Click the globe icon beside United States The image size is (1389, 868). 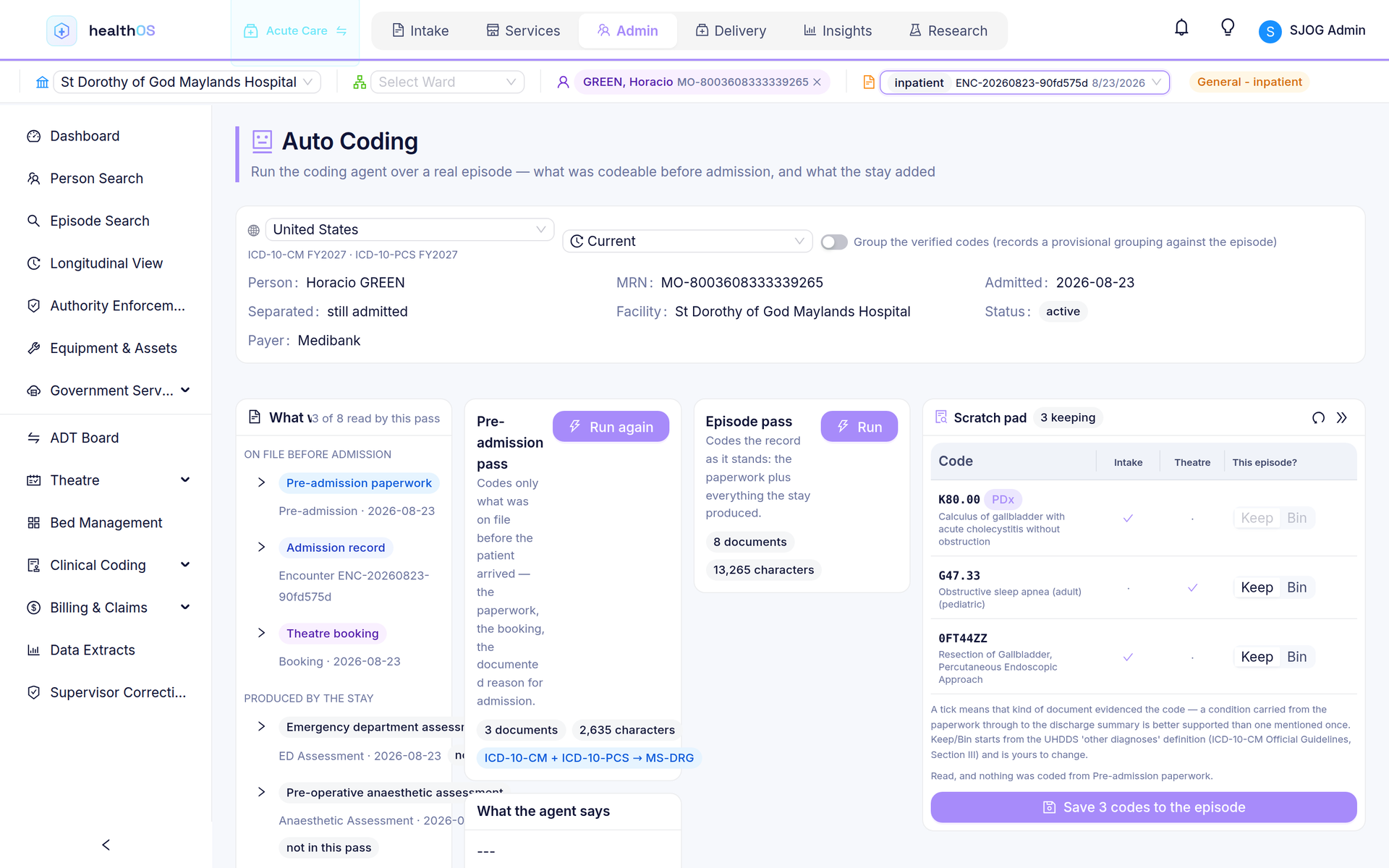[x=254, y=231]
